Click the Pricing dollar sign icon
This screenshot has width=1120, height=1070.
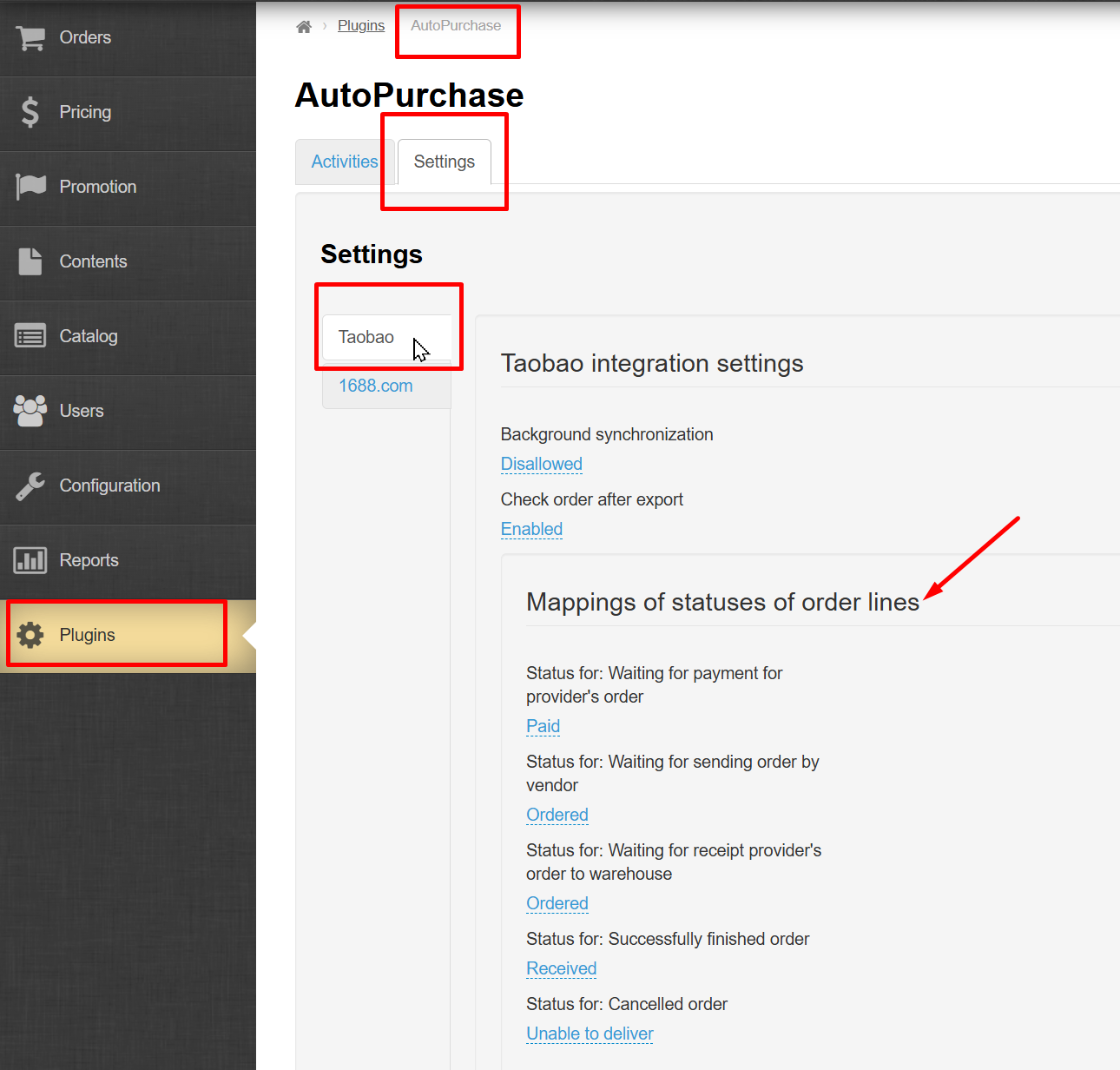coord(30,112)
